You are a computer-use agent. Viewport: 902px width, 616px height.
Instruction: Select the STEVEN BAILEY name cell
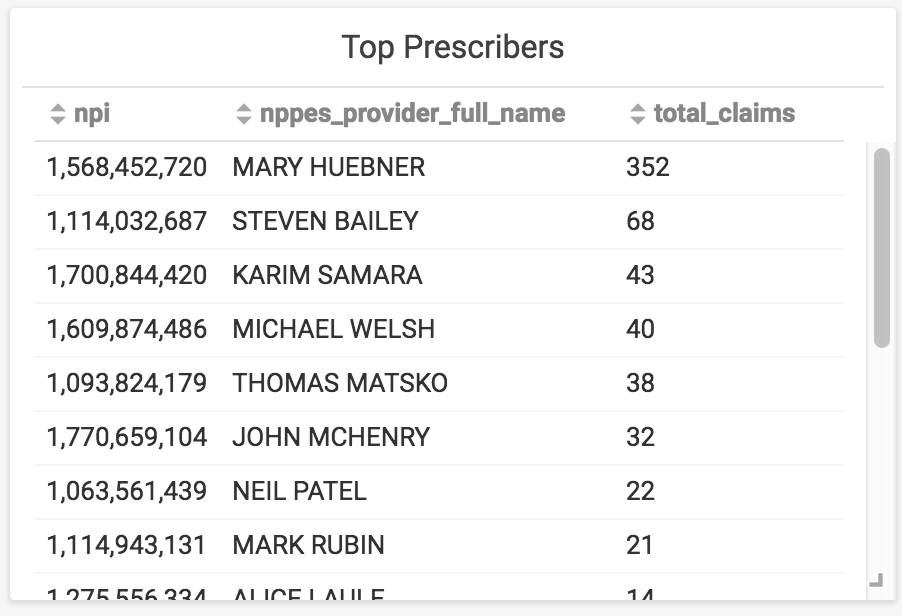point(325,221)
